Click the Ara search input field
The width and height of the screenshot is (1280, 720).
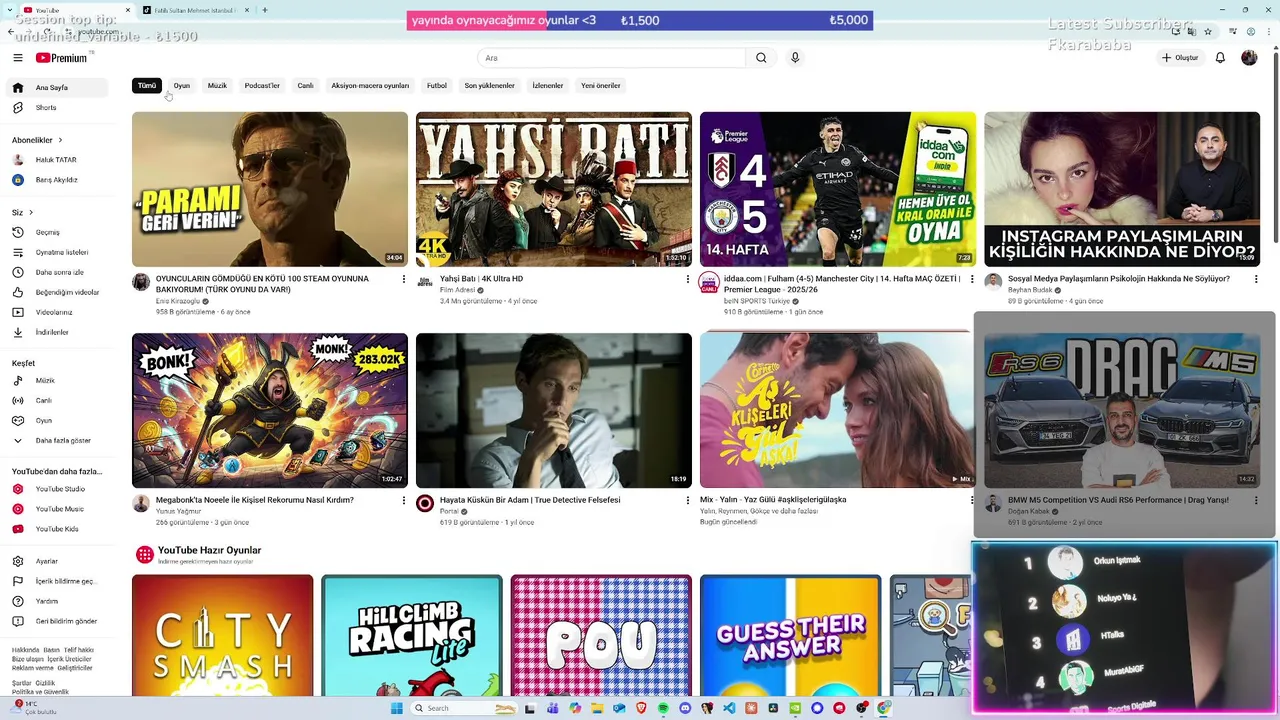pos(611,58)
